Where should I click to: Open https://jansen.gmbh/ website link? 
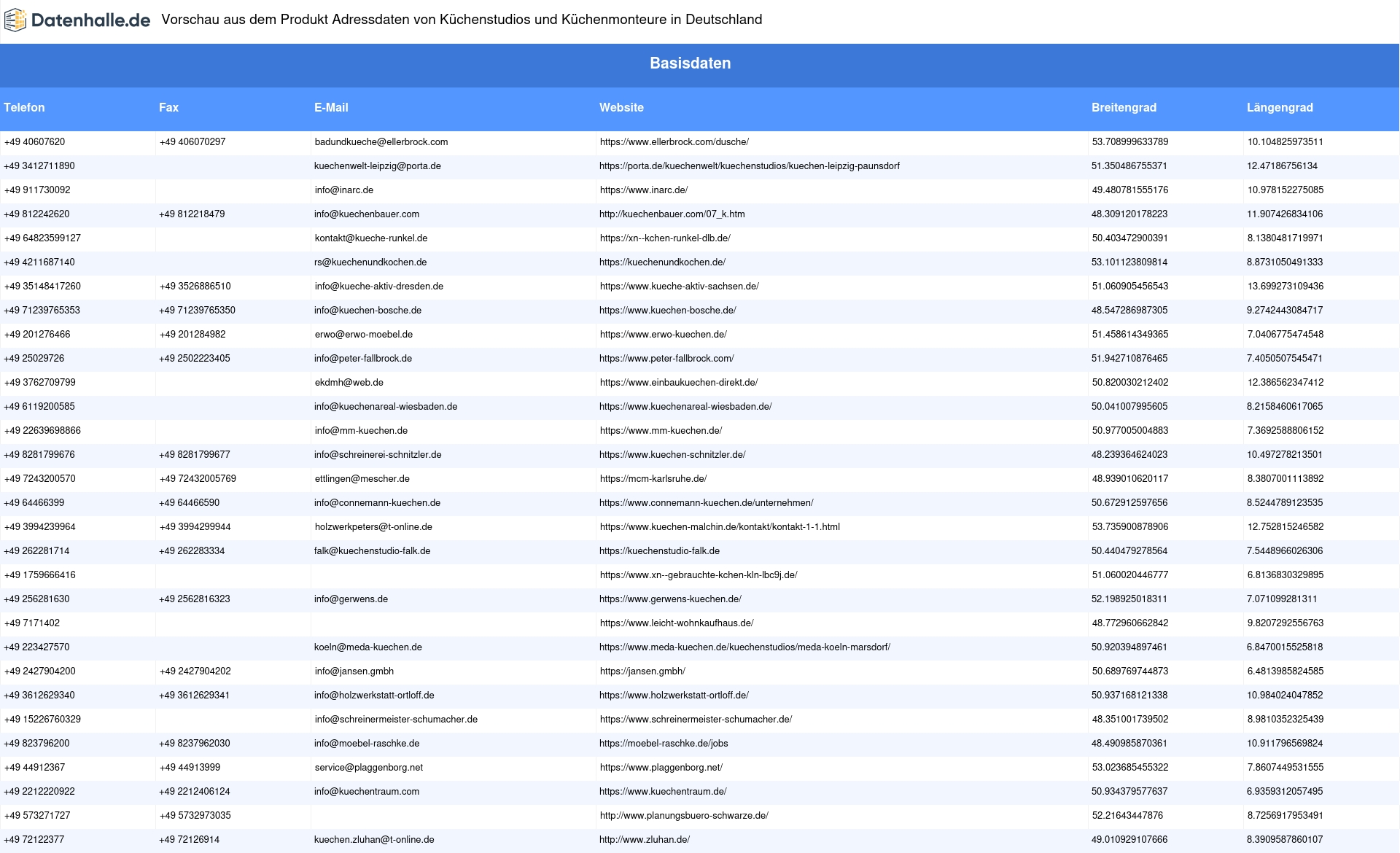tap(642, 671)
